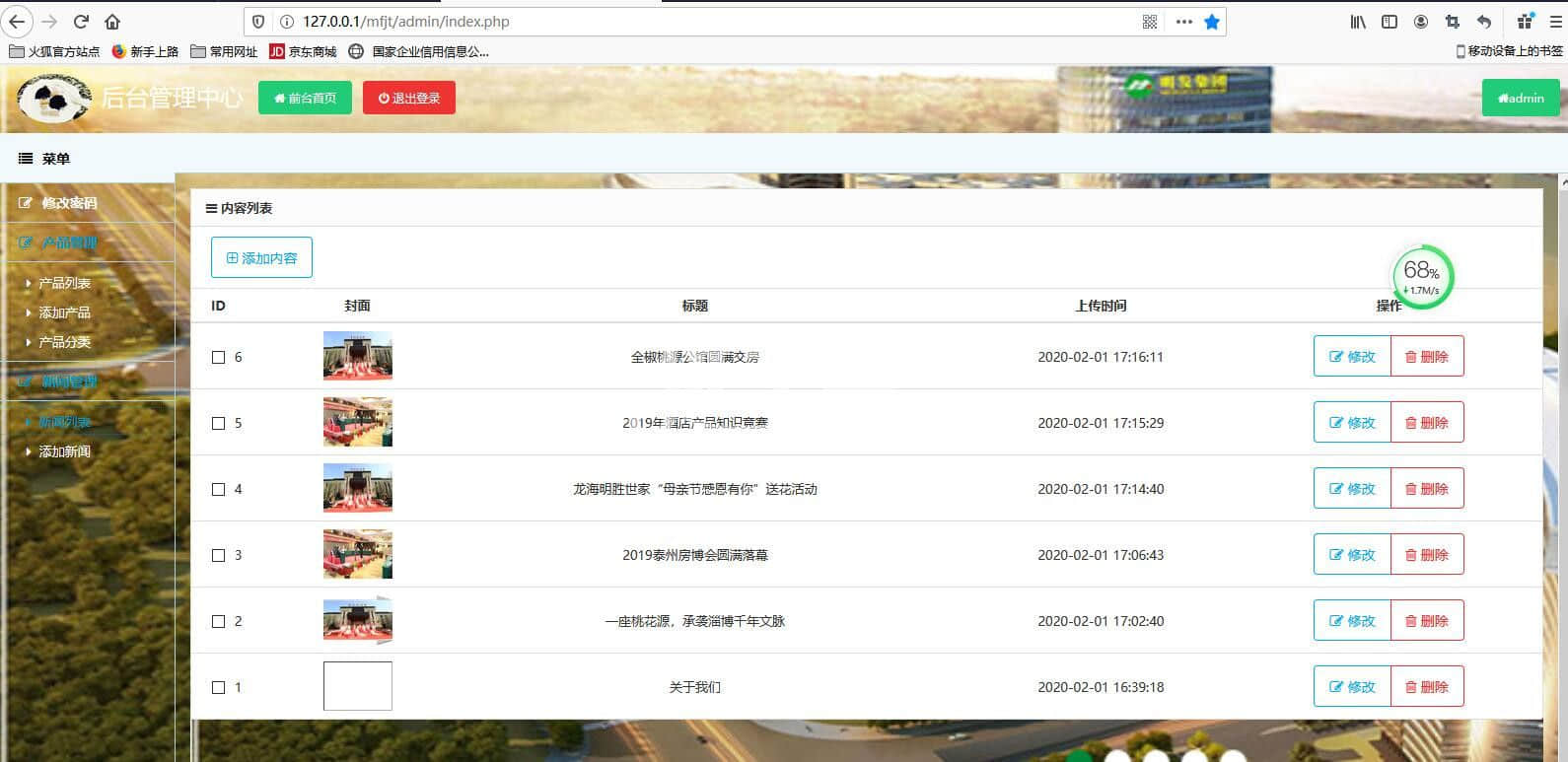Click the browser reload icon
The image size is (1568, 762).
[x=82, y=22]
